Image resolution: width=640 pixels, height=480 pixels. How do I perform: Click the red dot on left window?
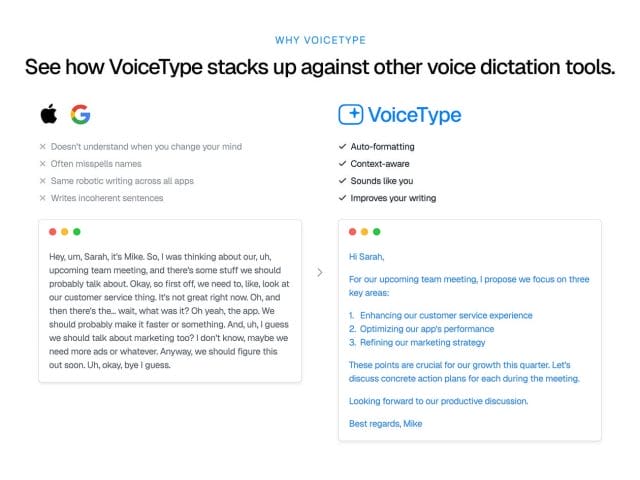[x=53, y=232]
